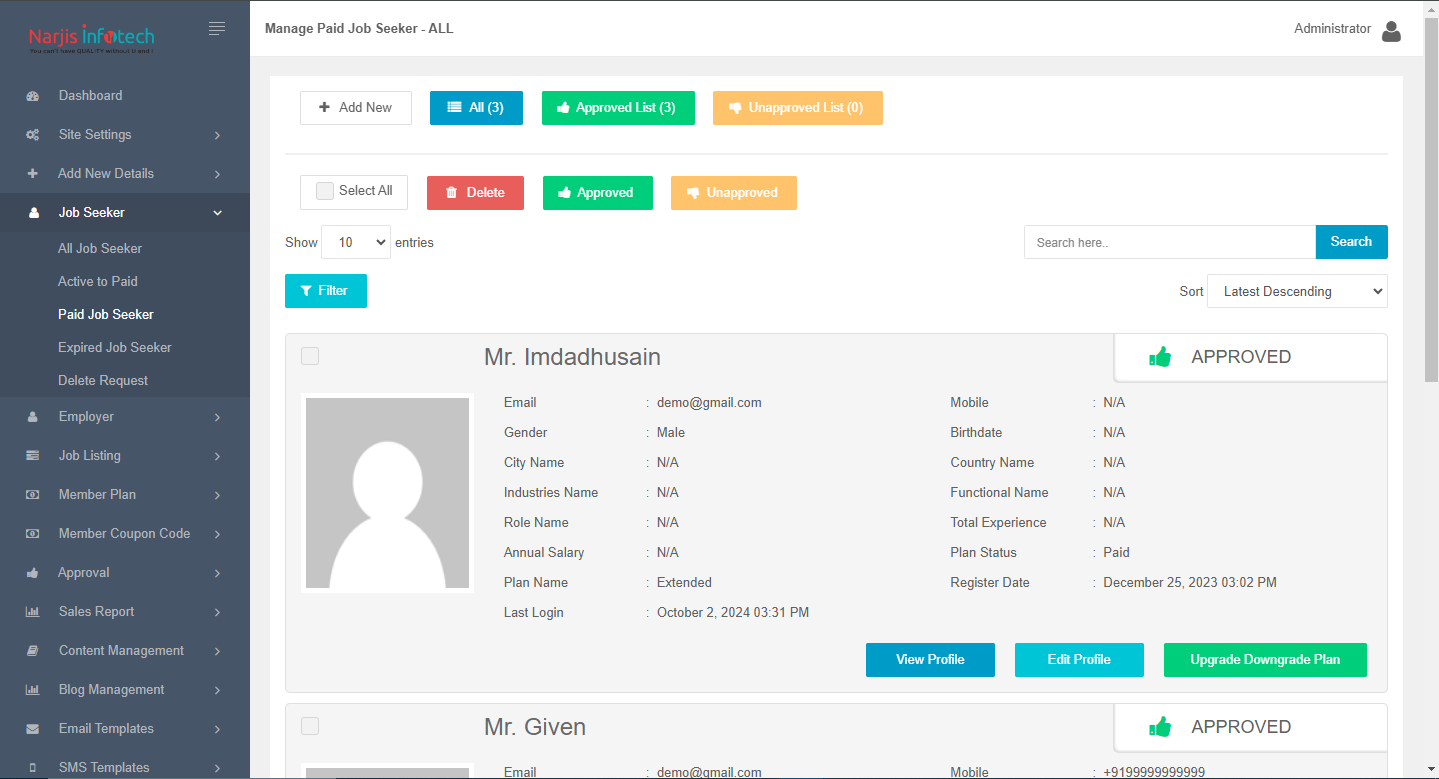Viewport: 1439px width, 779px height.
Task: Expand the Content Management chevron
Action: (217, 651)
